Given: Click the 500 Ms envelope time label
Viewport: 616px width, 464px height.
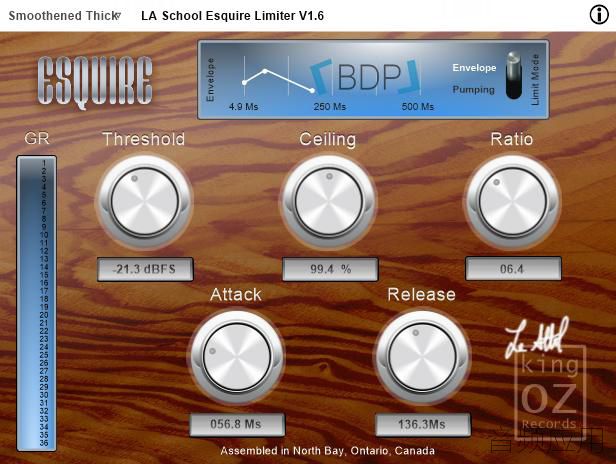Looking at the screenshot, I should pyautogui.click(x=418, y=106).
